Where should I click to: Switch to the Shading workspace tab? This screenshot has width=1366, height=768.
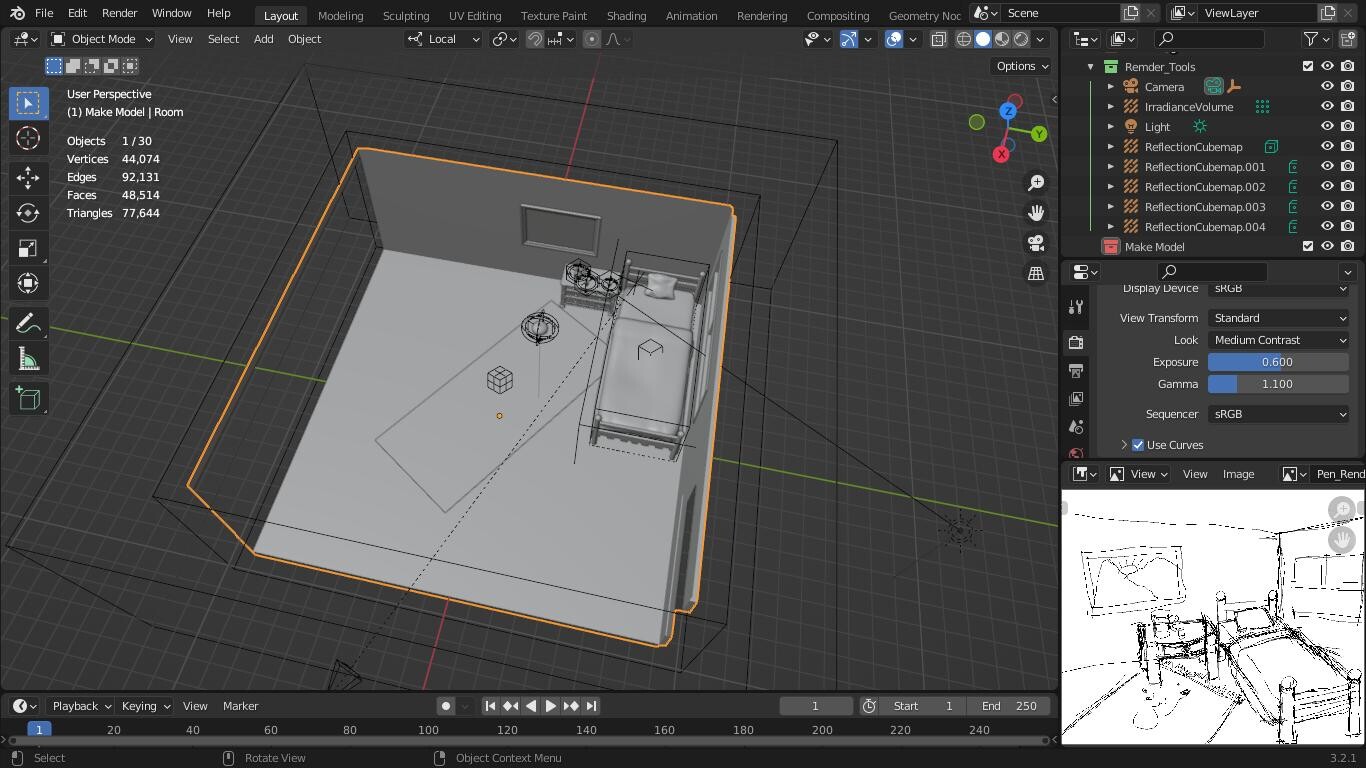626,15
